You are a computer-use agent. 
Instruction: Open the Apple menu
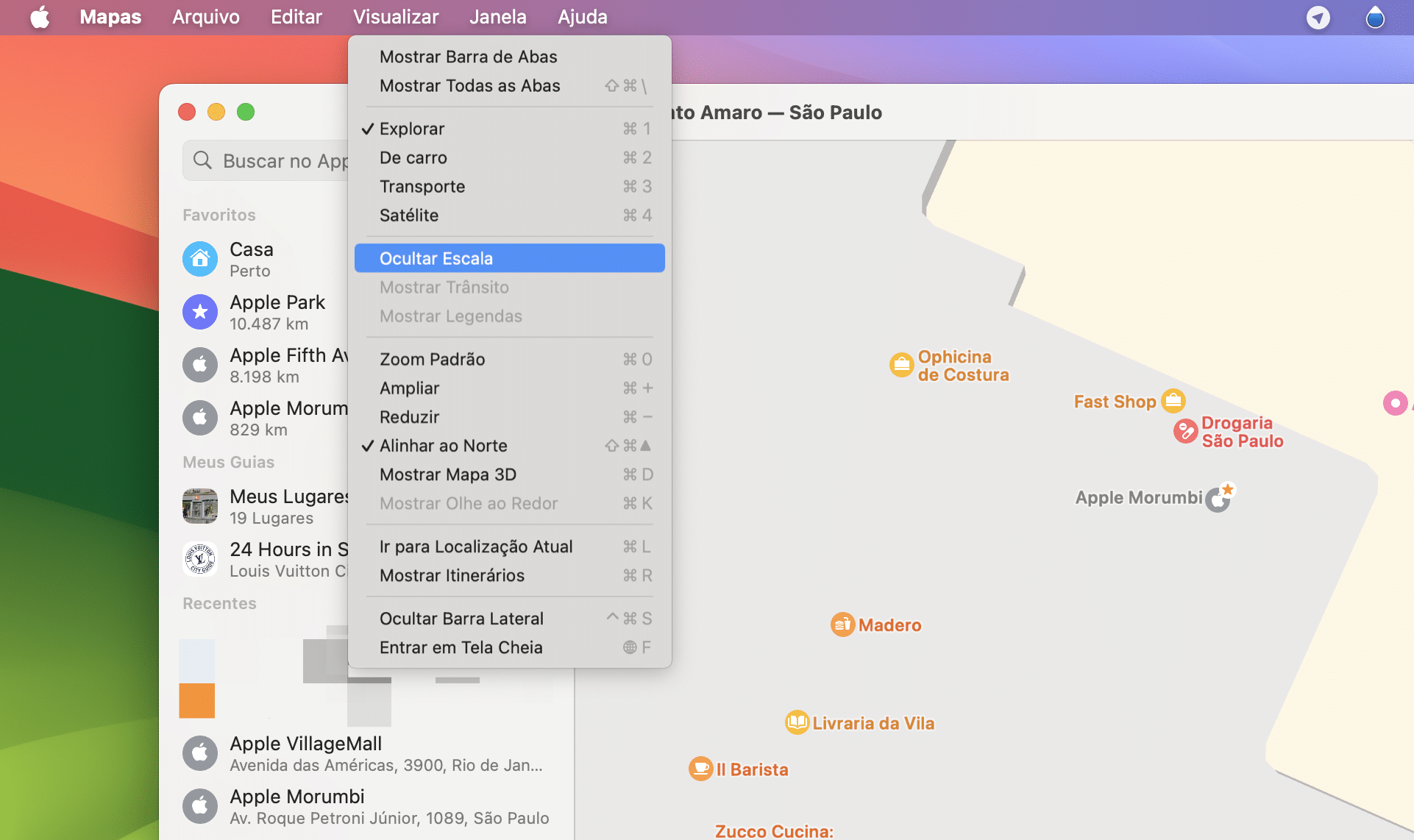point(40,17)
